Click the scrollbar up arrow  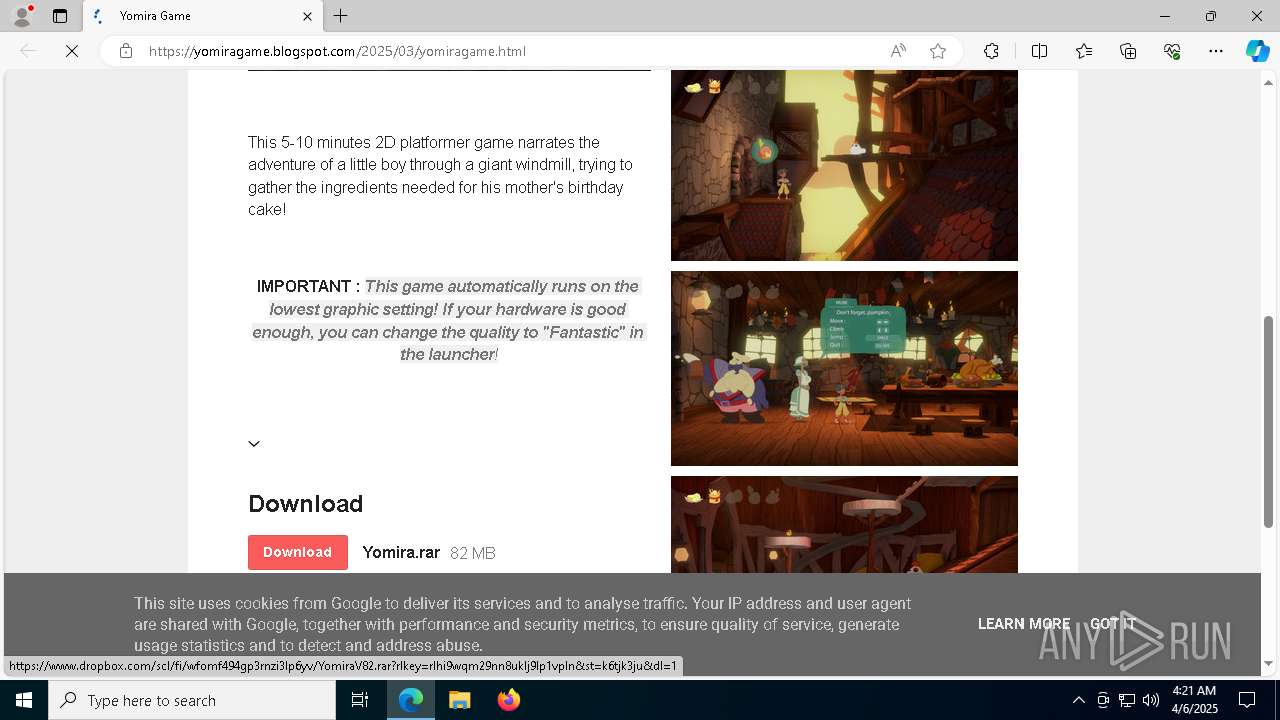[1269, 81]
